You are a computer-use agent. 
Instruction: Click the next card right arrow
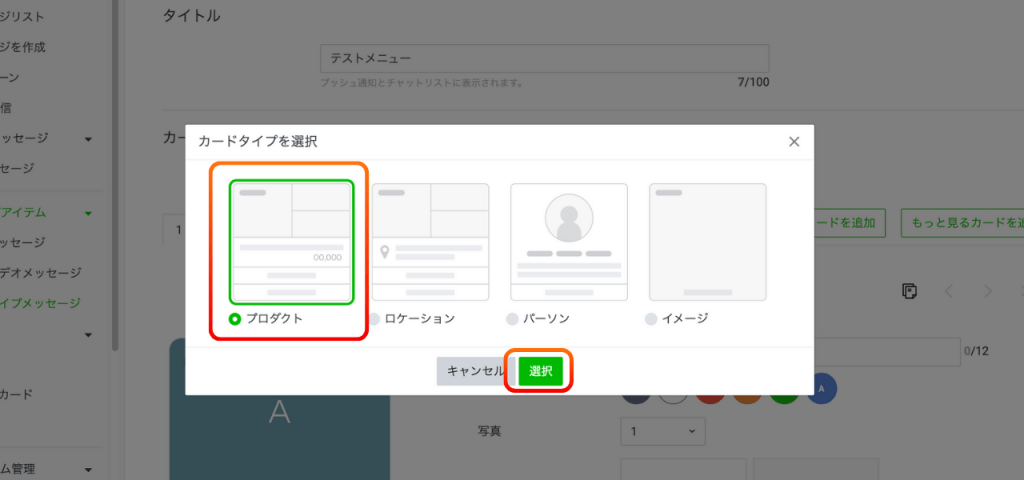point(988,291)
